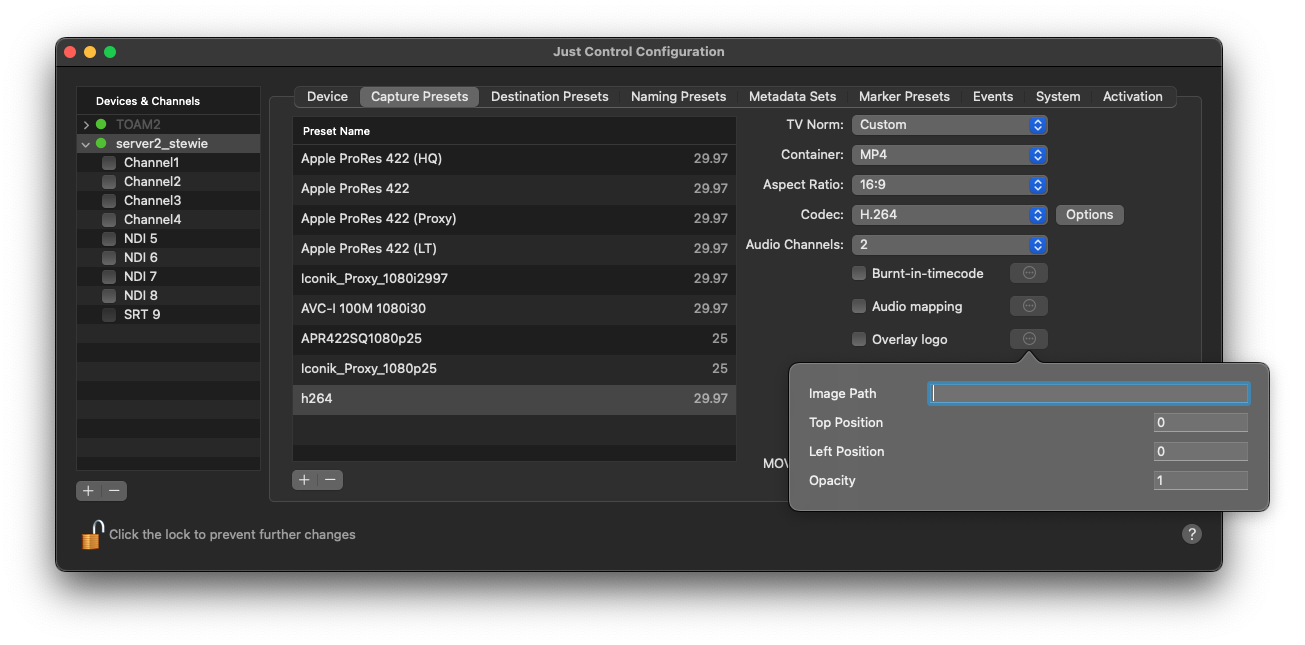Add a new device with plus button
1305x645 pixels.
[x=89, y=491]
